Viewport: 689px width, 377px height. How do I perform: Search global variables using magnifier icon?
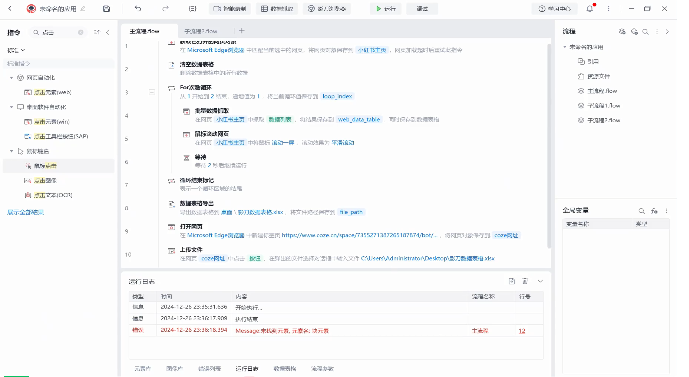click(642, 211)
